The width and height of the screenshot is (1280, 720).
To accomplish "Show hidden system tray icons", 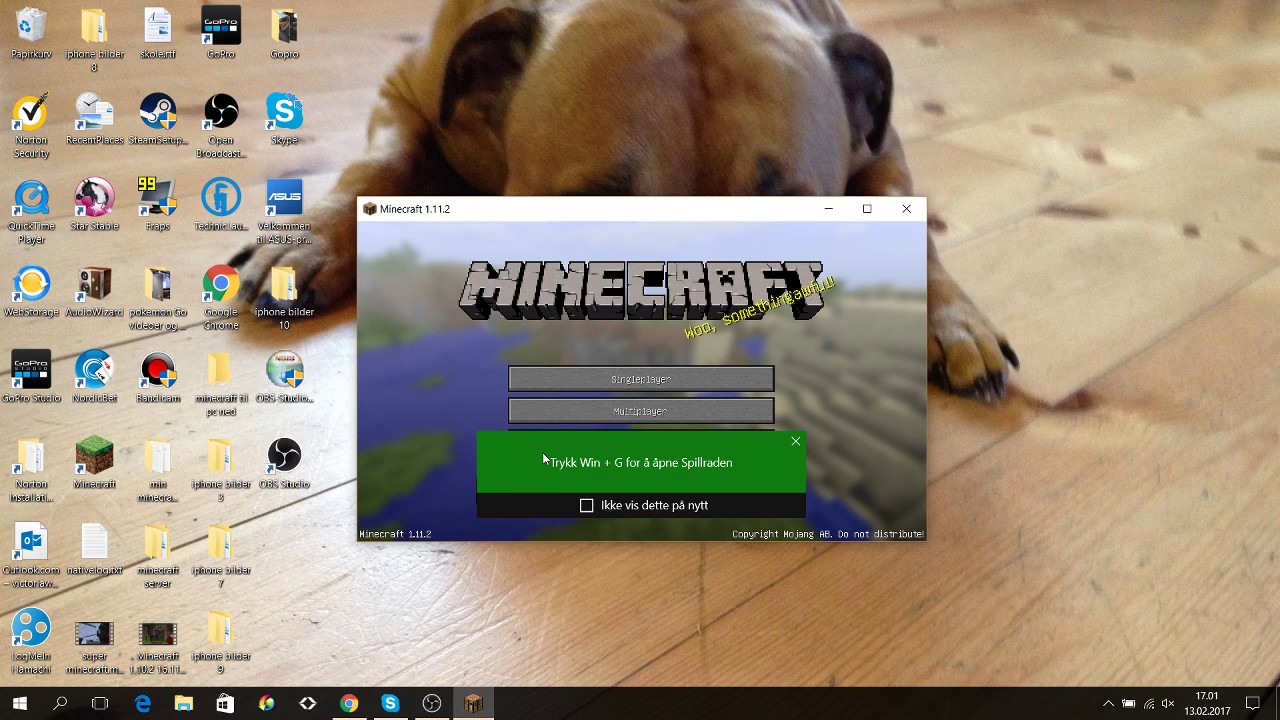I will point(1108,704).
